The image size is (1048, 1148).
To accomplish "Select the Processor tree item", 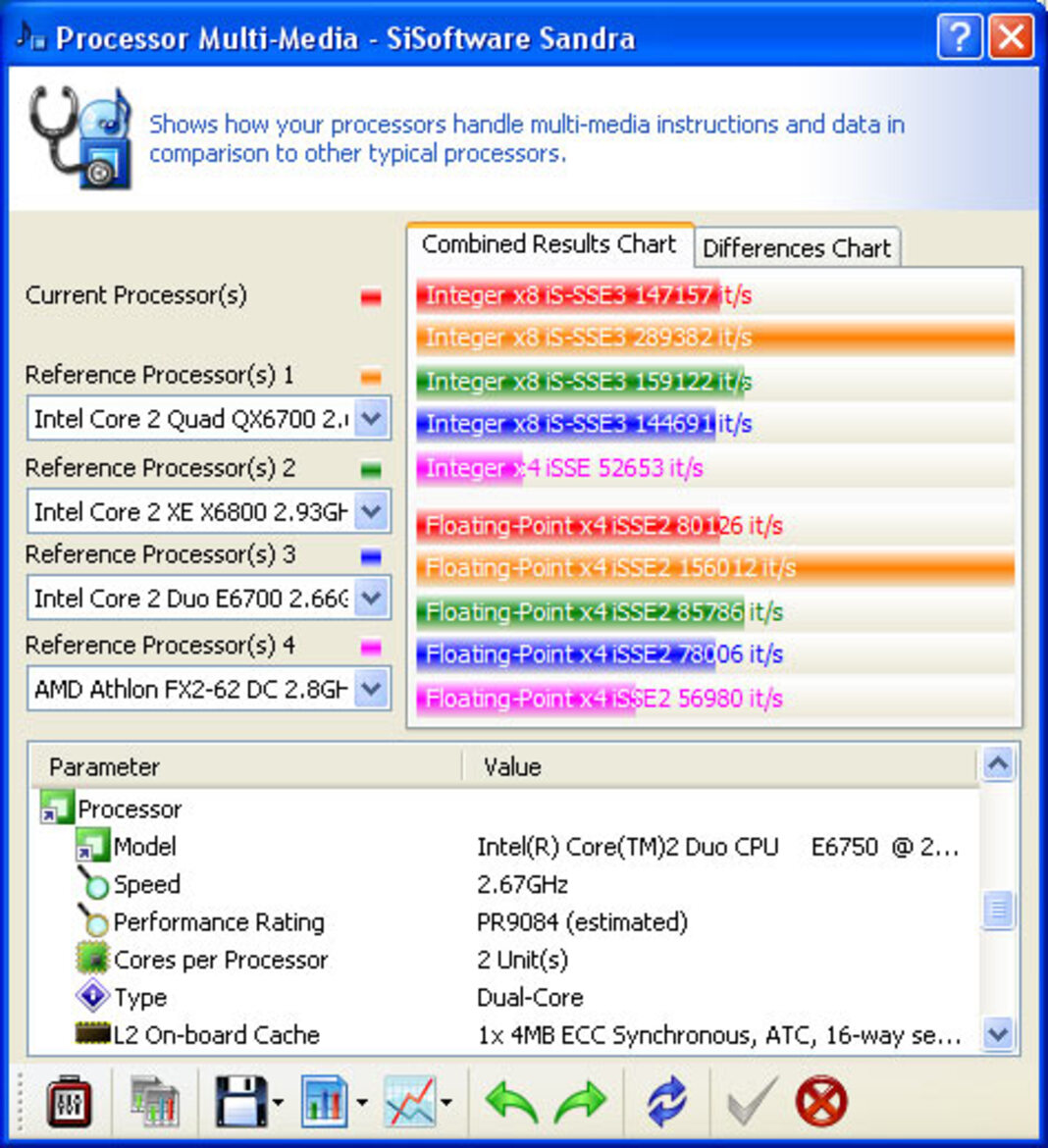I will tap(130, 809).
